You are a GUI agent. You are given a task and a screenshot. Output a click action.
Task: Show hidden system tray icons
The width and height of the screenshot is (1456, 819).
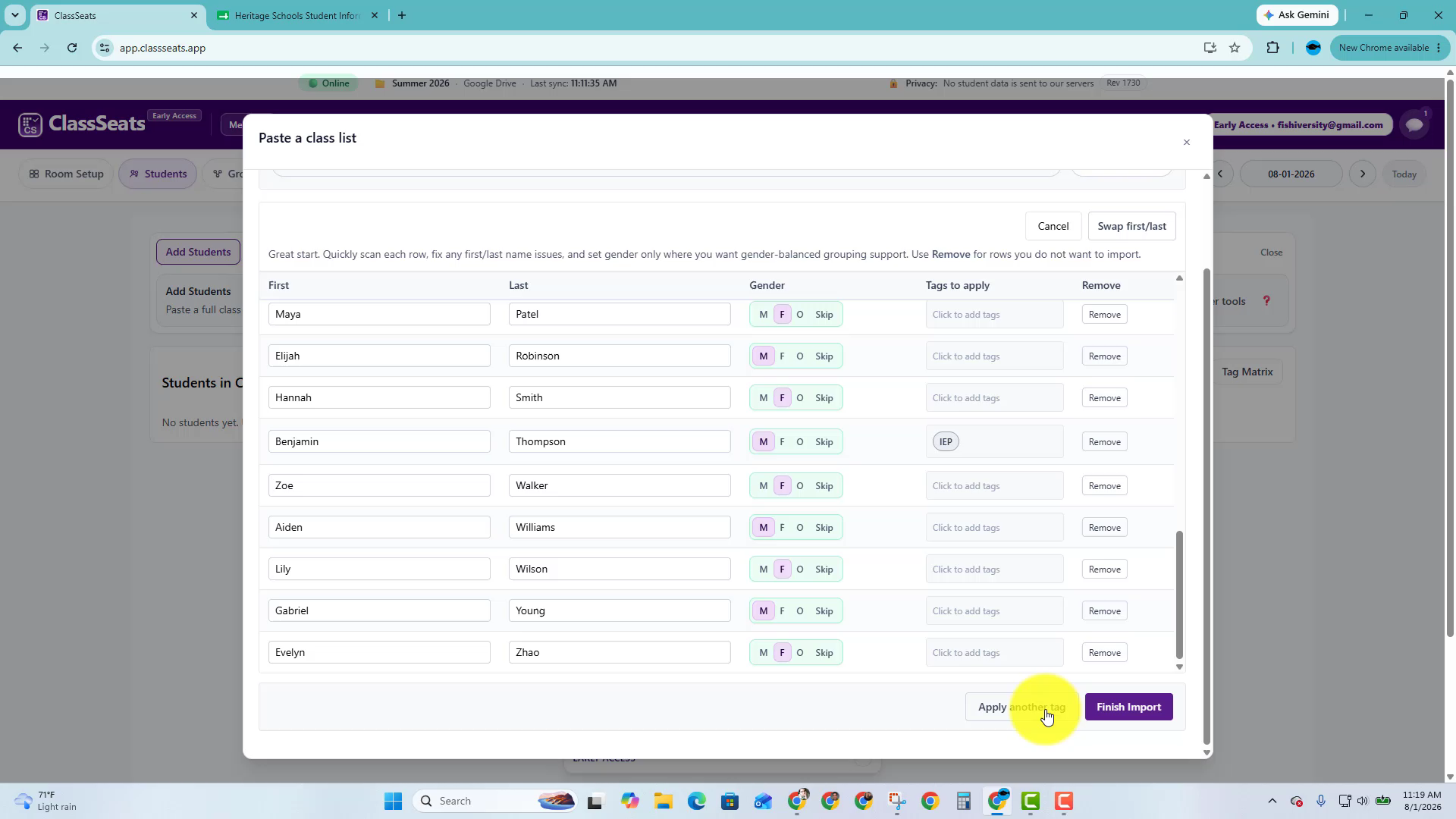point(1272,801)
